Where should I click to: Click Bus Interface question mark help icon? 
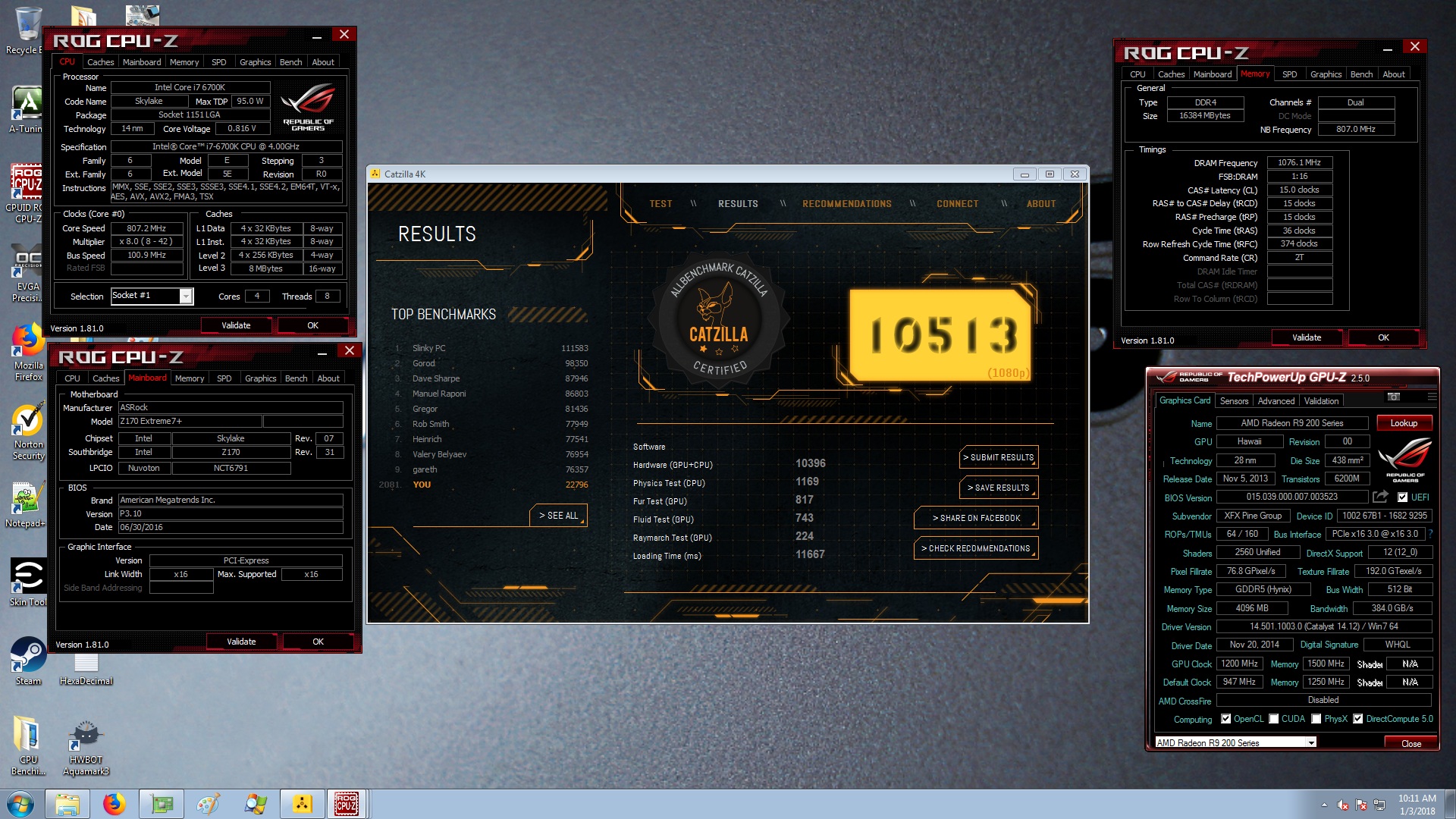1431,534
